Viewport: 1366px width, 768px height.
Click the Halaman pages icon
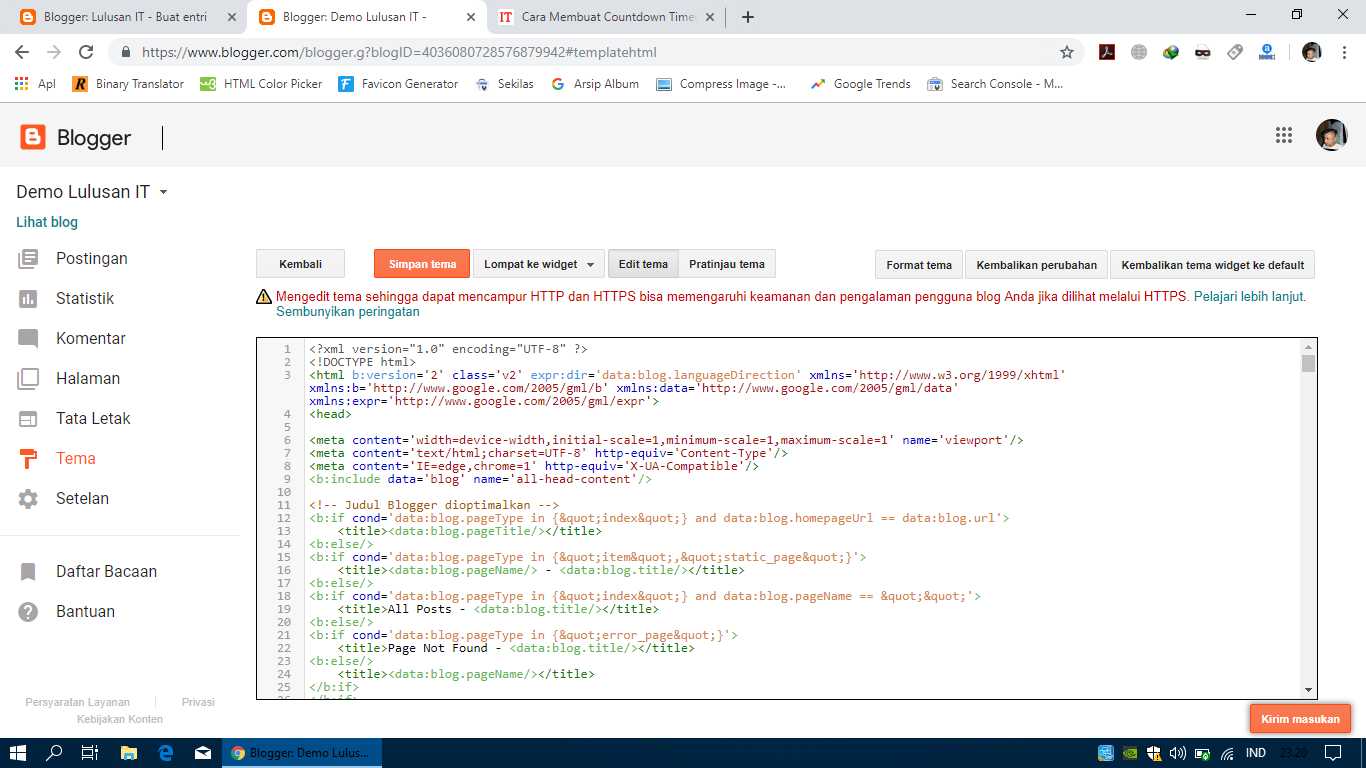[x=28, y=379]
